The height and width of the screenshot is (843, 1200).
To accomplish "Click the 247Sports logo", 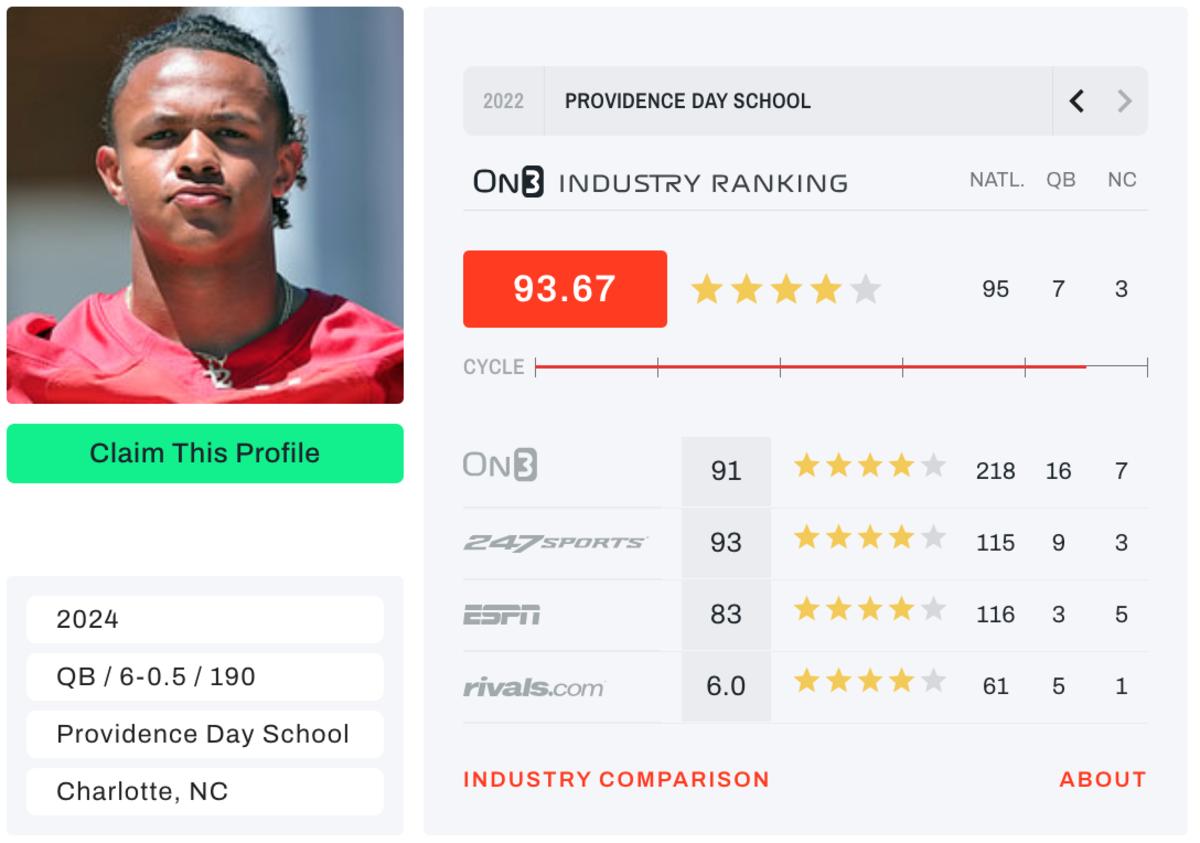I will (x=555, y=542).
